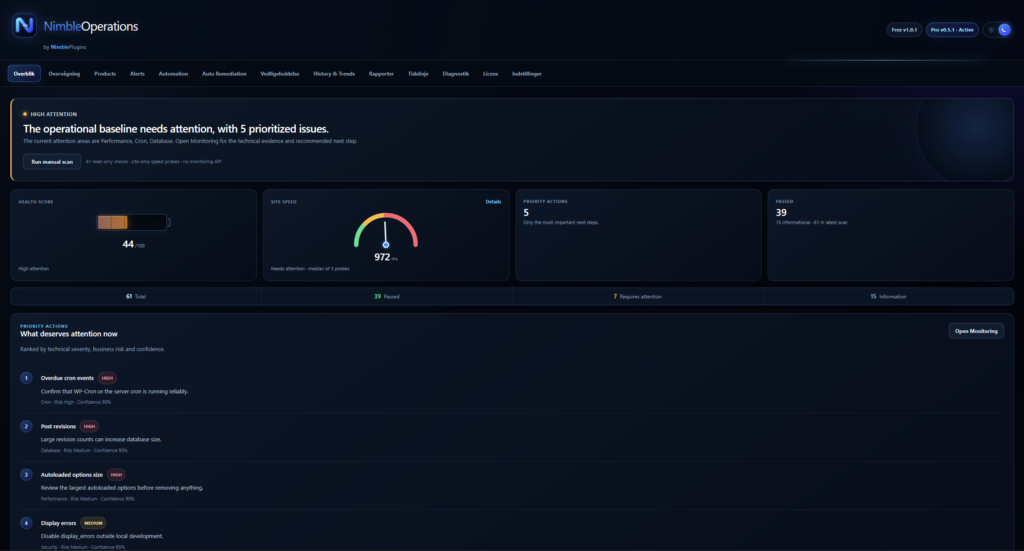Click the site speed gauge dial
Image resolution: width=1024 pixels, height=551 pixels.
386,230
